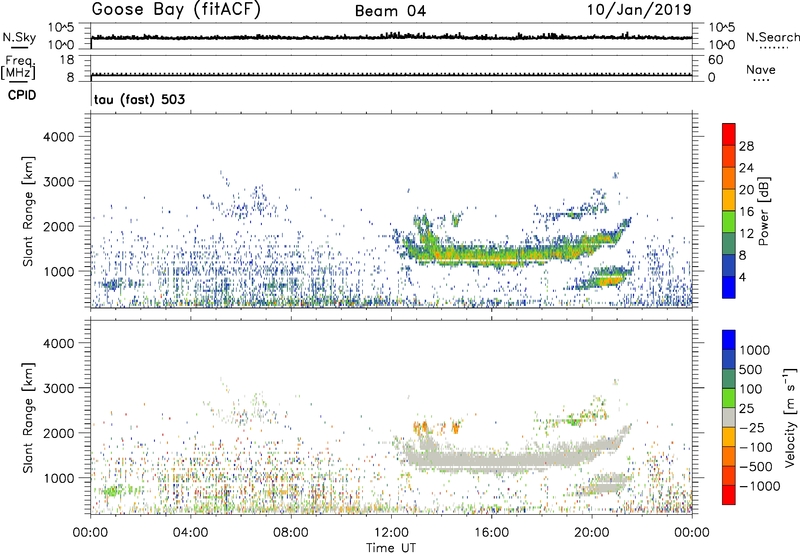Viewport: 800px width, 554px height.
Task: Click the "N.Search" legend label
Action: (x=772, y=37)
